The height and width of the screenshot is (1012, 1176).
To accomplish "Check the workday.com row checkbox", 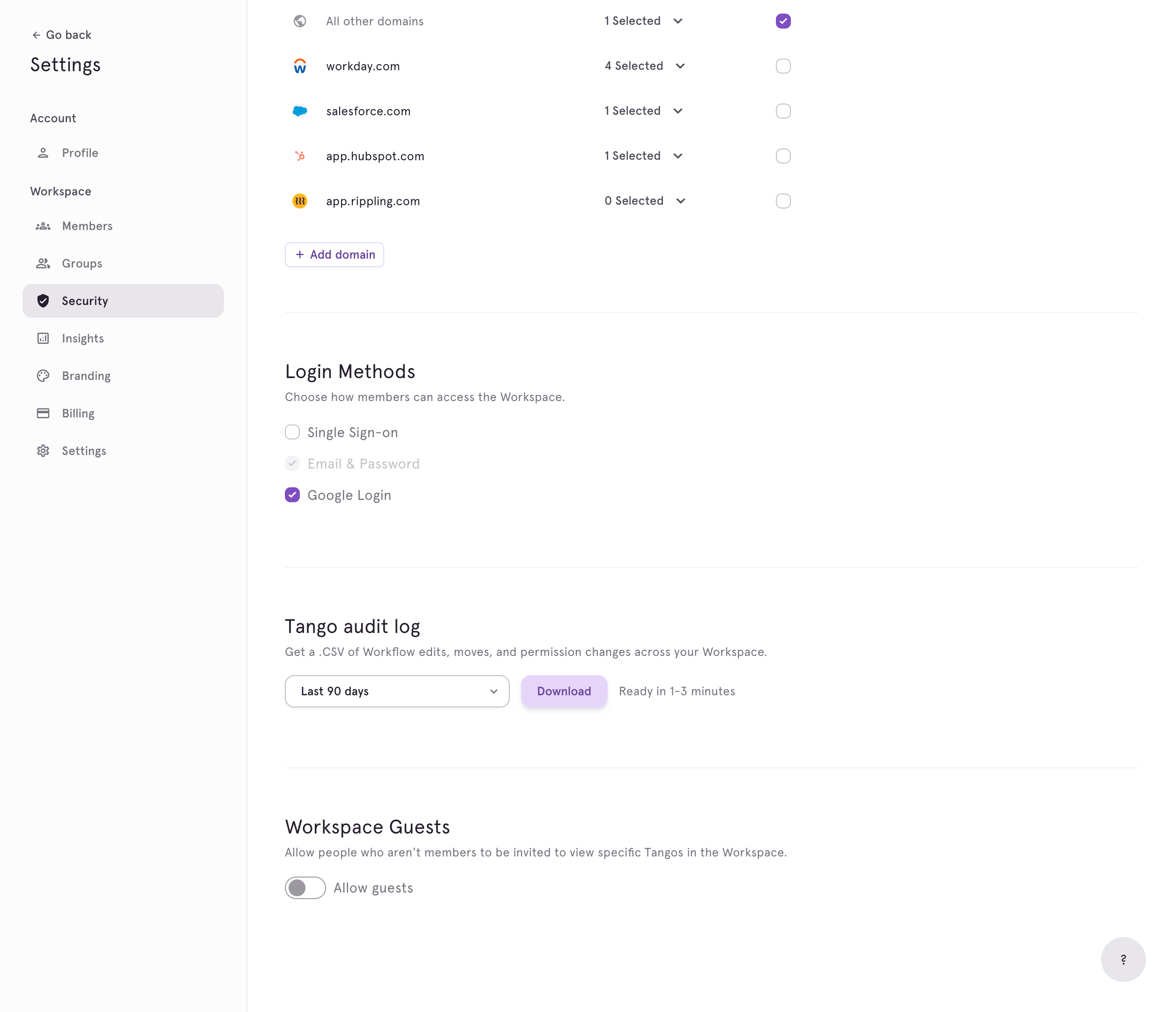I will coord(783,66).
